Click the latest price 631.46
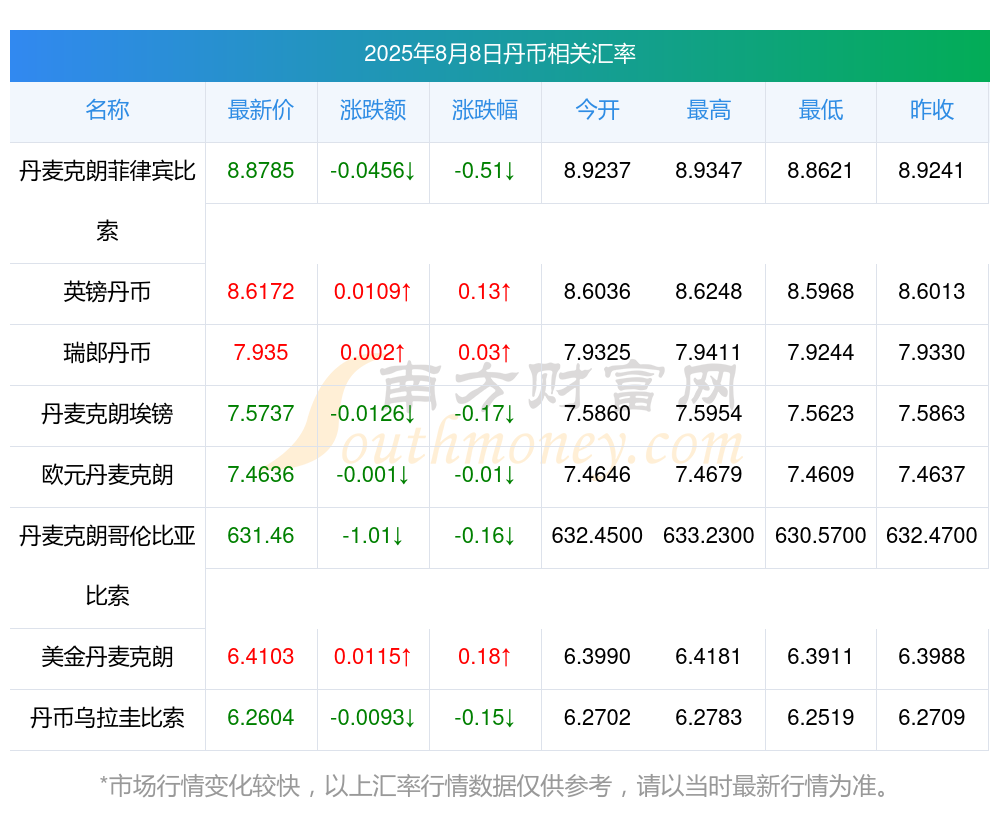This screenshot has width=1000, height=817. 261,536
